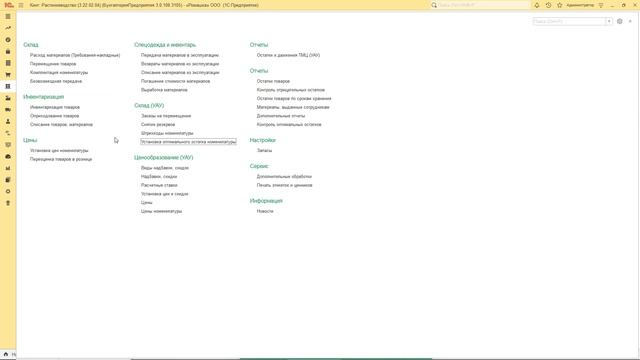Close the section menu with the small X

click(630, 21)
